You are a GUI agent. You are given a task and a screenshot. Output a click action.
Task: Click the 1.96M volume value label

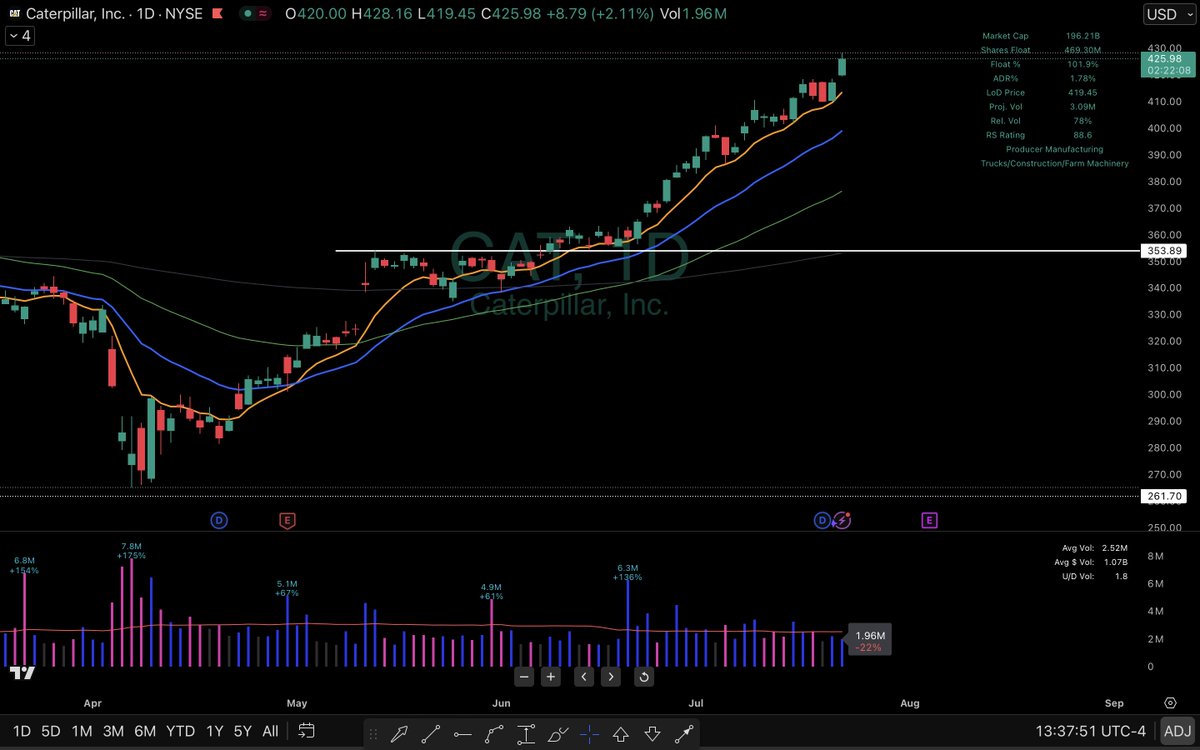tap(870, 635)
